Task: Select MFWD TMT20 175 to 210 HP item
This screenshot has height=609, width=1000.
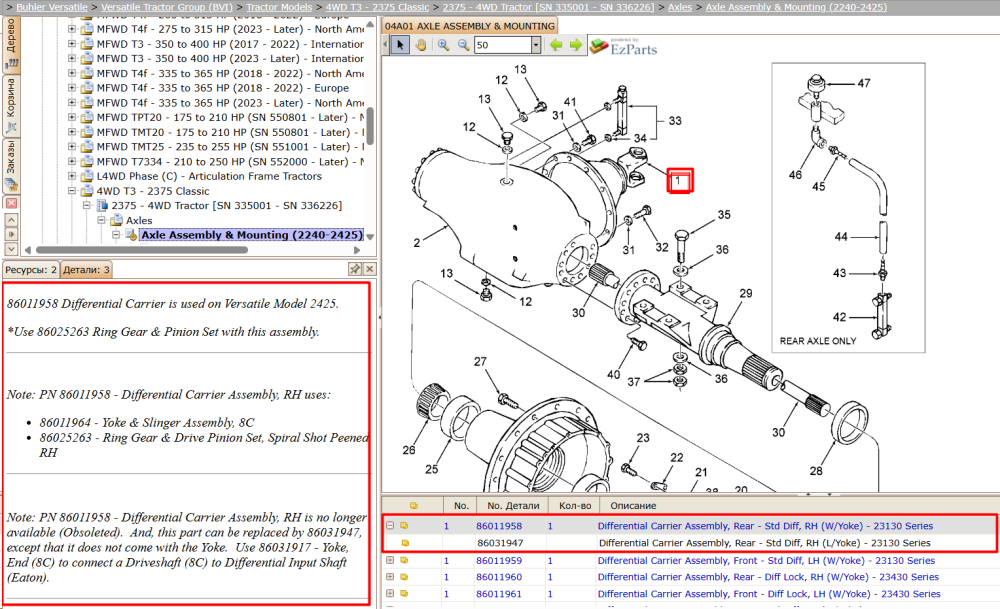Action: click(x=230, y=132)
